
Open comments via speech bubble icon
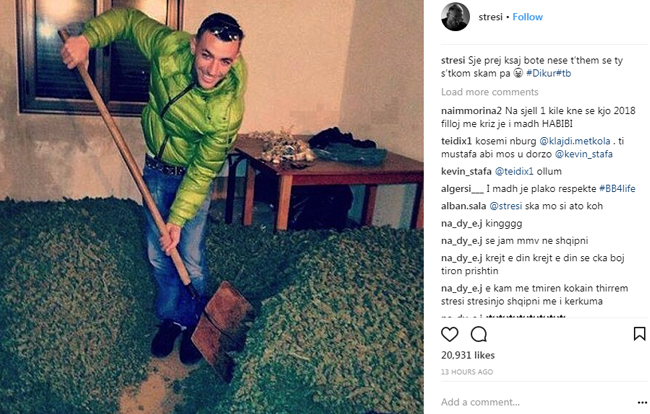click(479, 334)
